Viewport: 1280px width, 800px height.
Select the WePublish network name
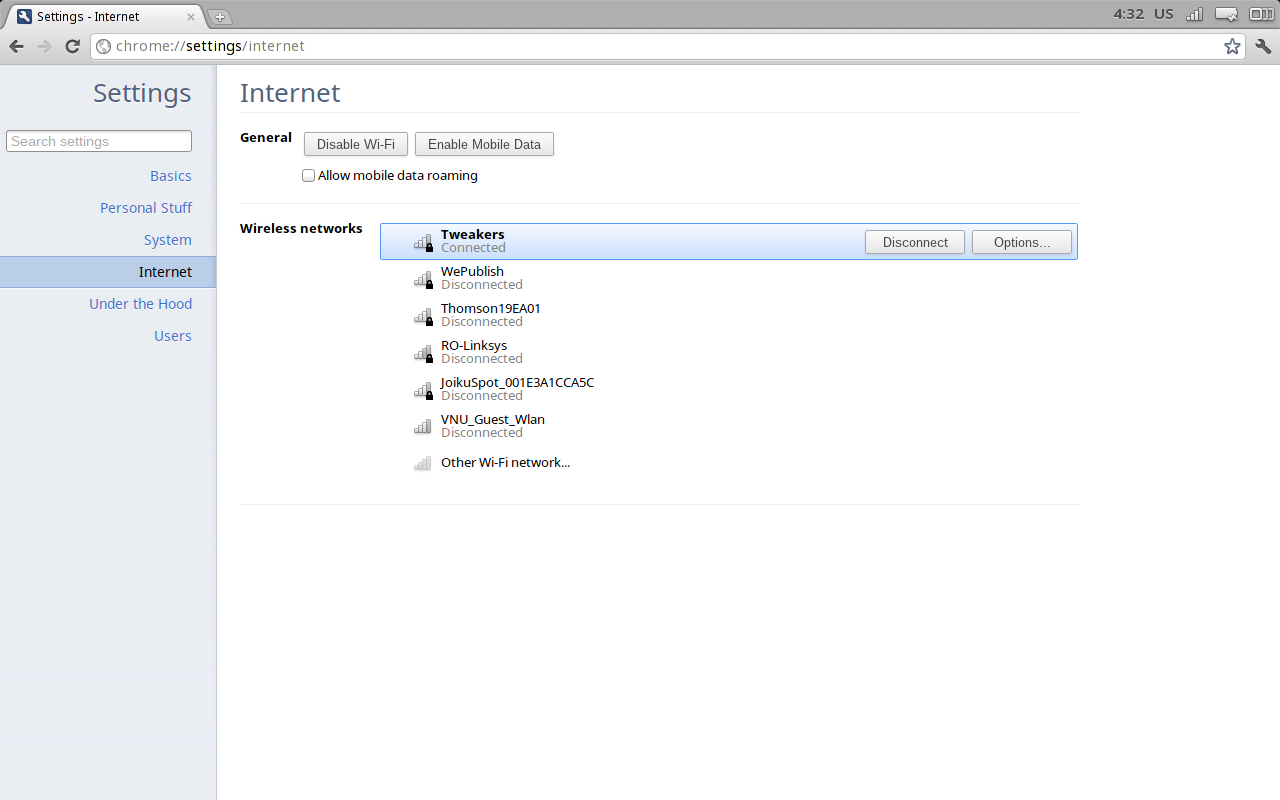pyautogui.click(x=472, y=271)
